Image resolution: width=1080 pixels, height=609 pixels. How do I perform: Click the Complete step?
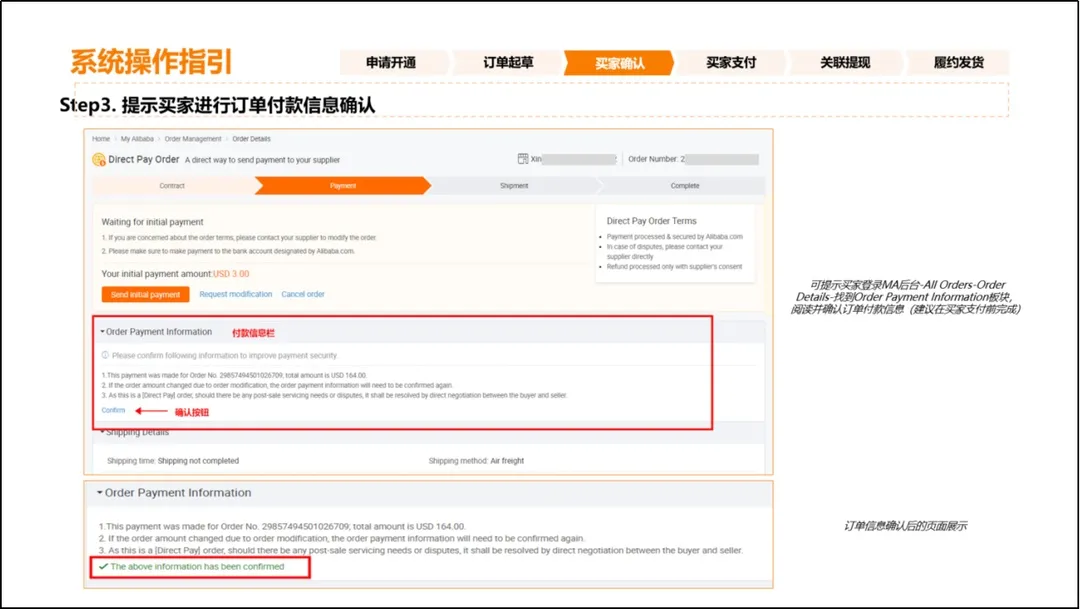683,185
